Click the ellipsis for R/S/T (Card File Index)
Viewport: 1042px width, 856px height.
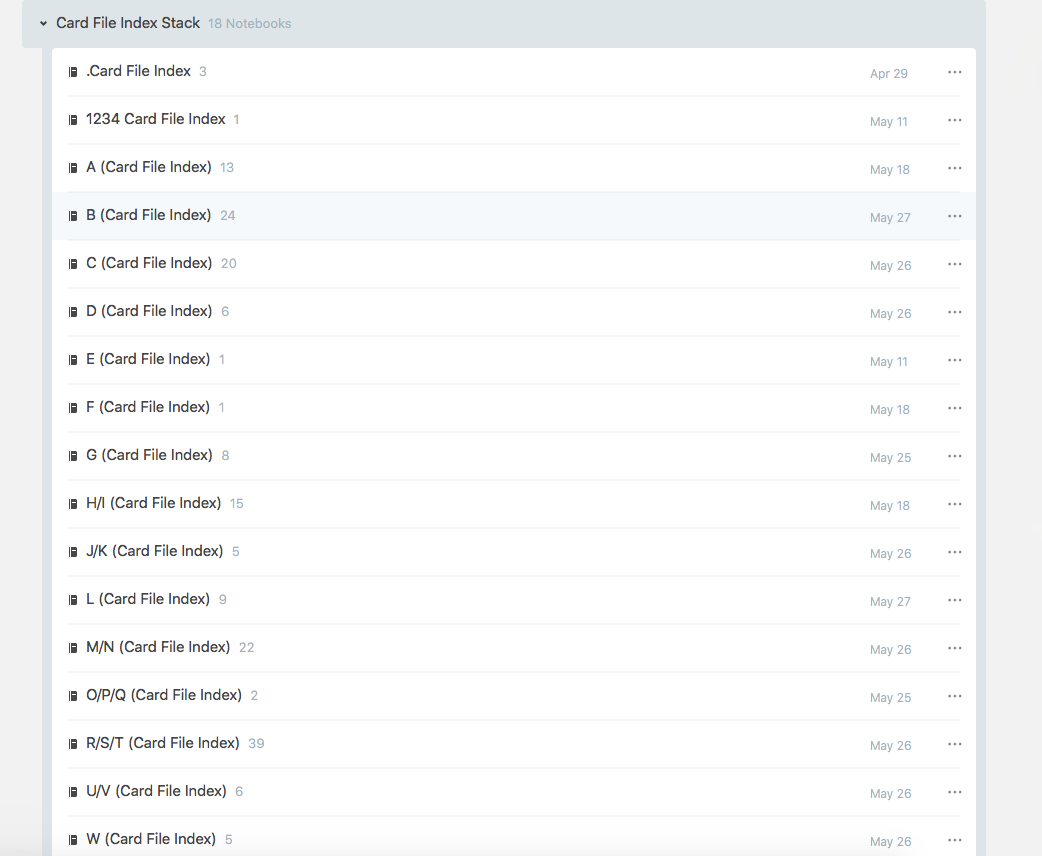tap(954, 744)
